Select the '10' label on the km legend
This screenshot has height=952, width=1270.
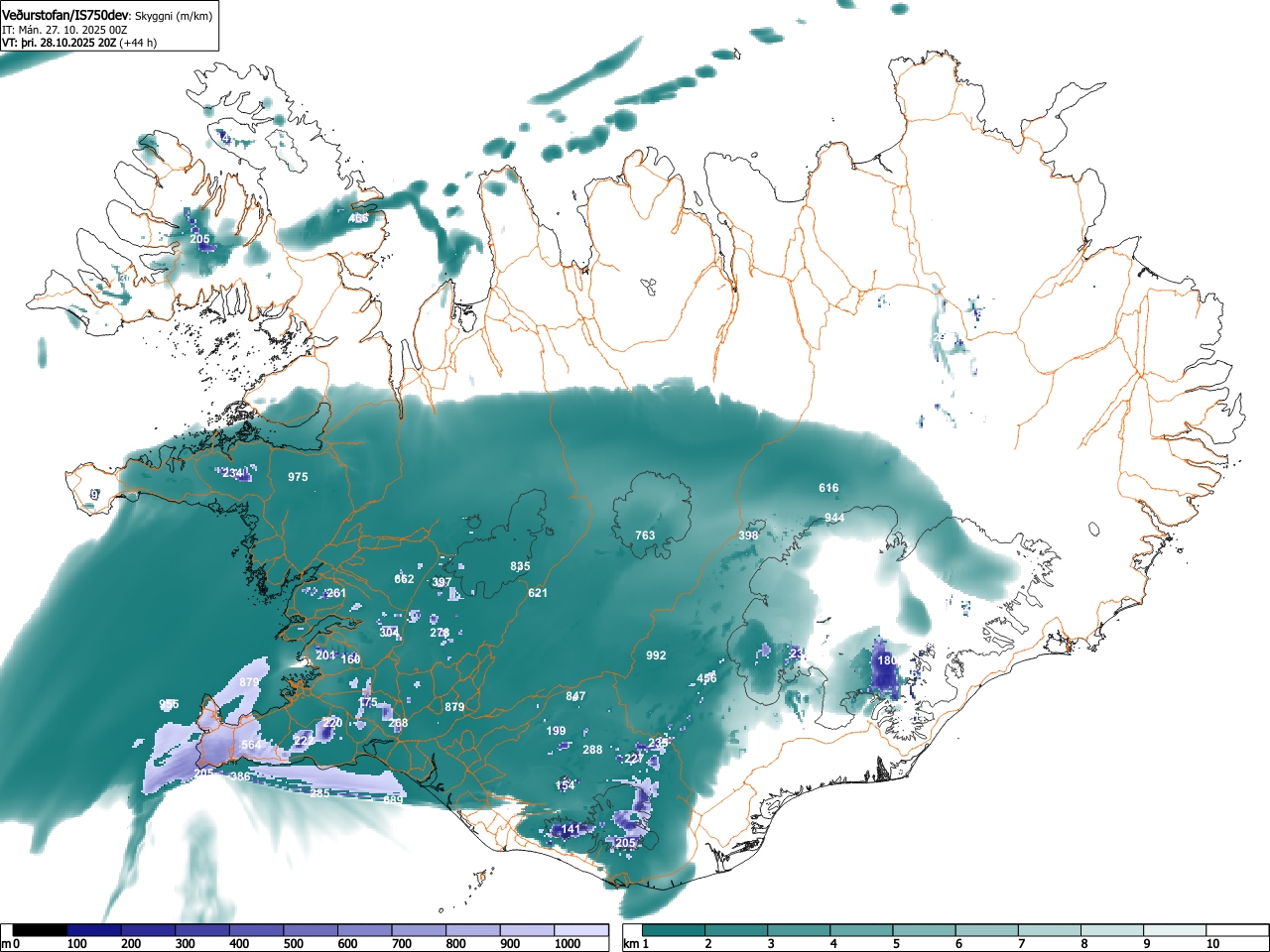click(x=1212, y=944)
